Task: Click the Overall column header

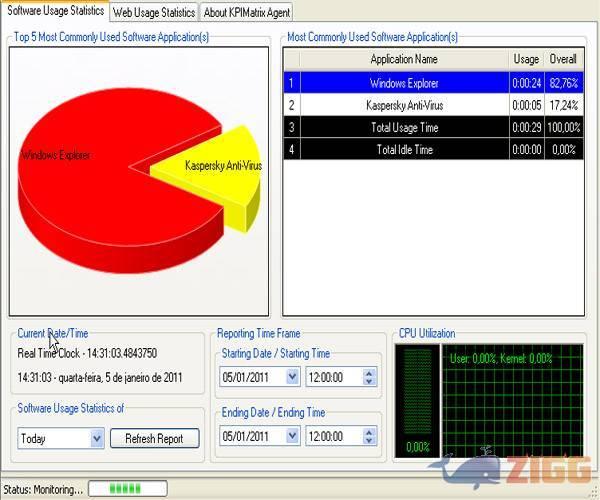Action: [563, 60]
